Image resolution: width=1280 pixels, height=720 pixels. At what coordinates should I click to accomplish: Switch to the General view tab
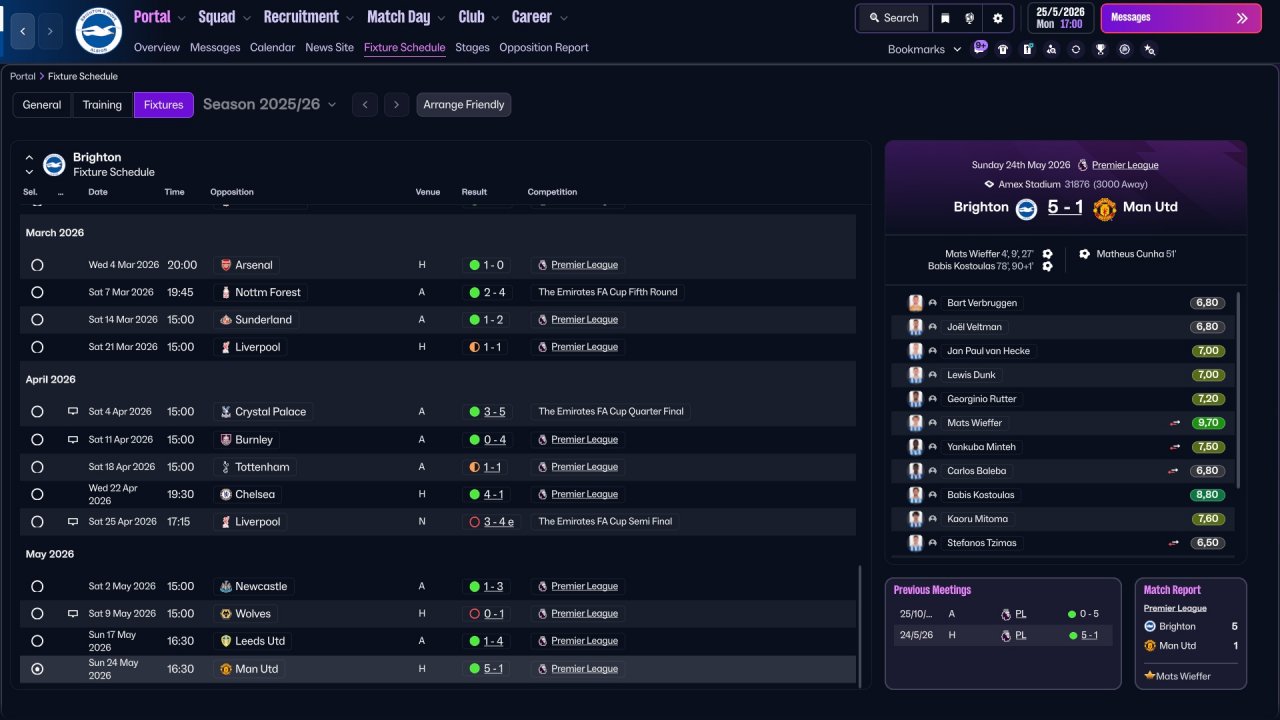coord(42,105)
